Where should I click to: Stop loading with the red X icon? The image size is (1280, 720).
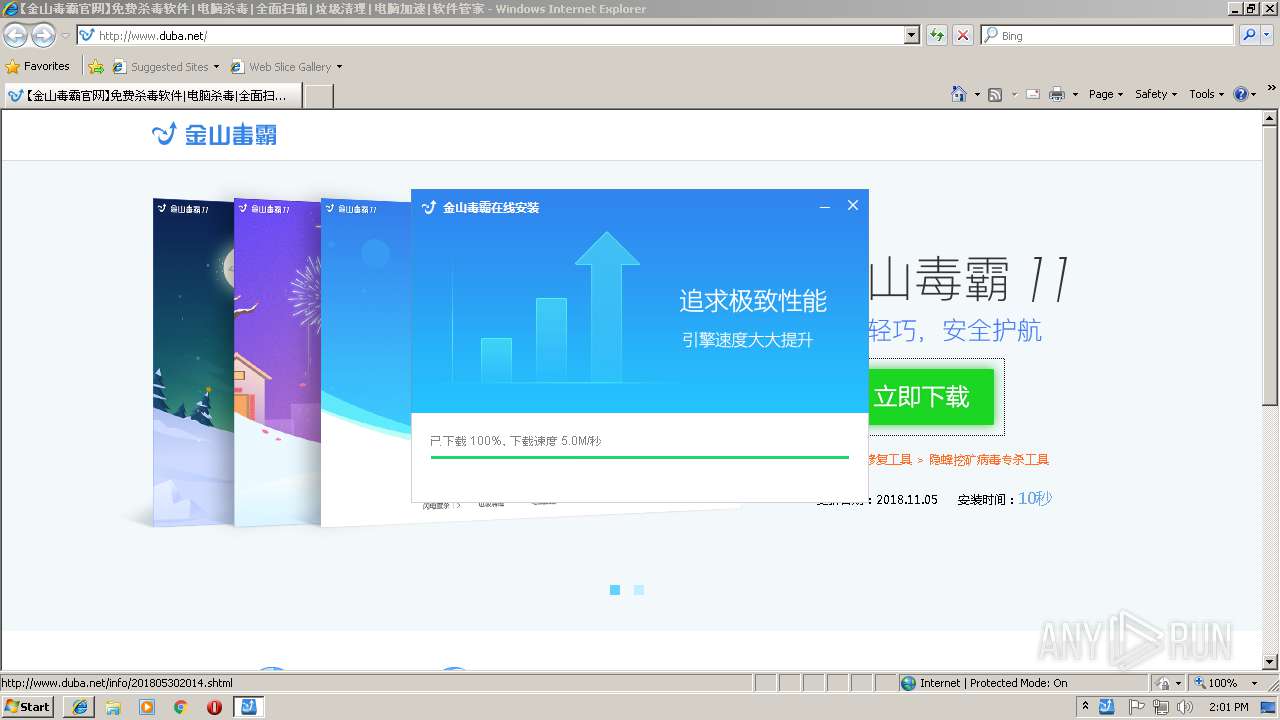point(962,35)
